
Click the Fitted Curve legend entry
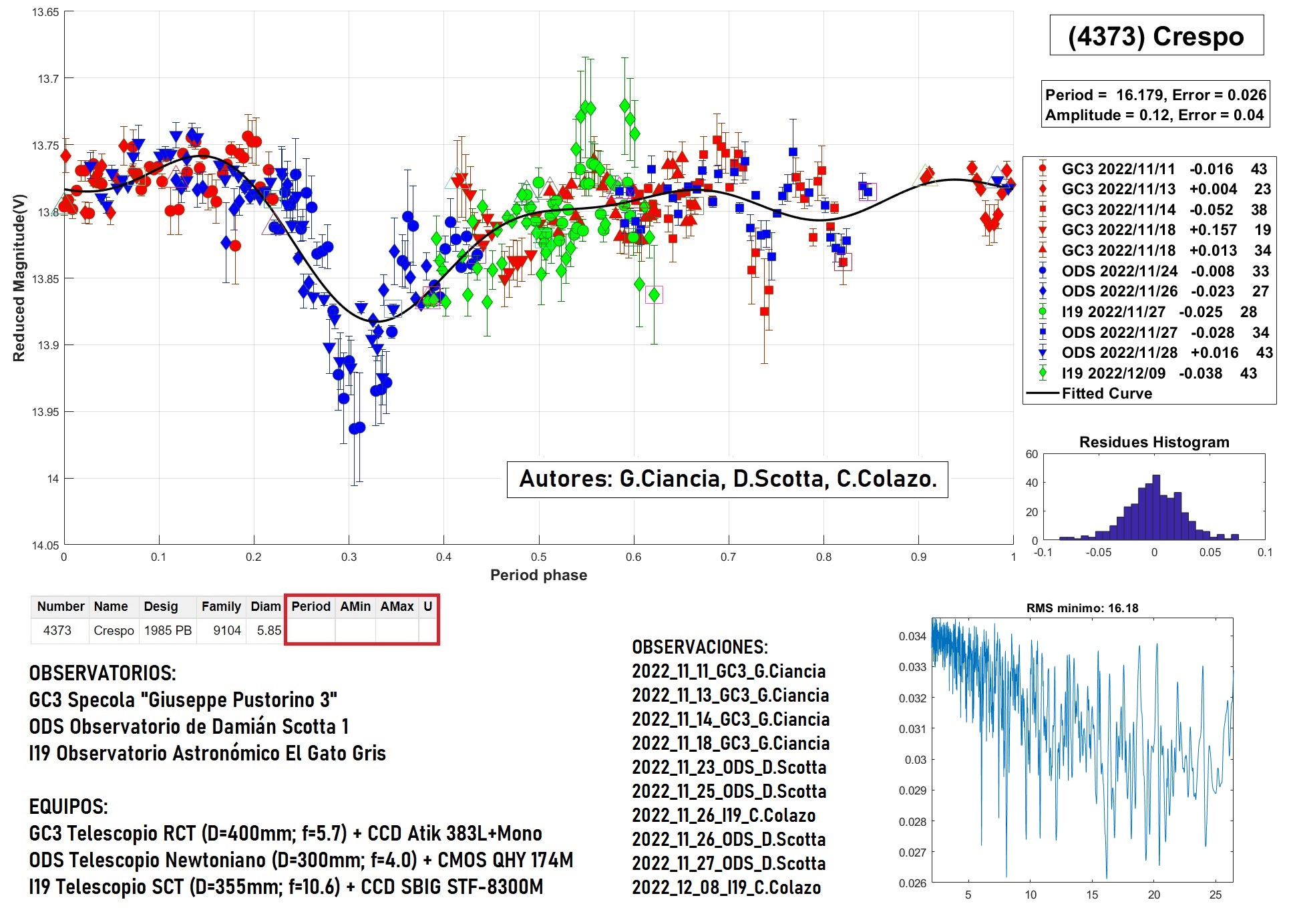1090,393
